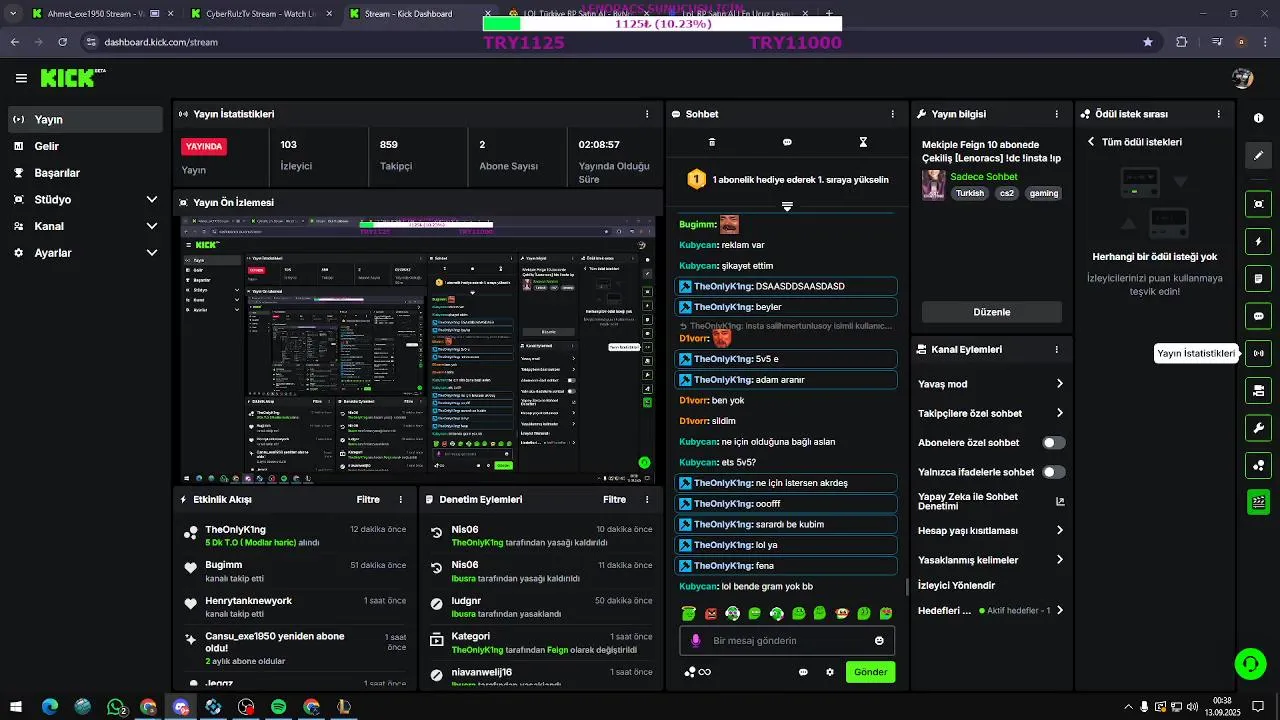Open Sohbet panel options menu
Image resolution: width=1280 pixels, height=720 pixels.
(x=893, y=114)
